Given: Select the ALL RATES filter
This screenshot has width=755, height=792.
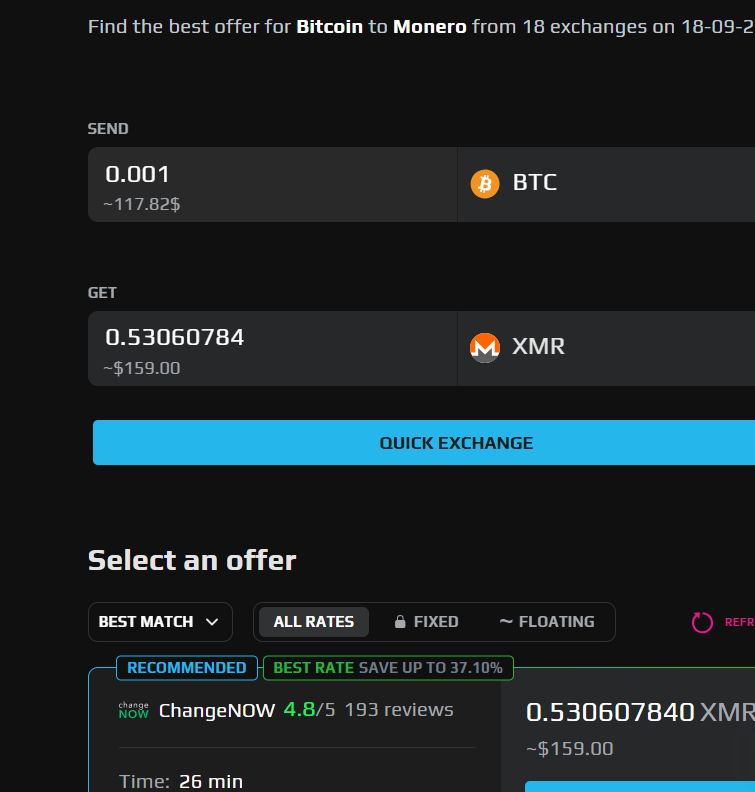Looking at the screenshot, I should pos(314,622).
